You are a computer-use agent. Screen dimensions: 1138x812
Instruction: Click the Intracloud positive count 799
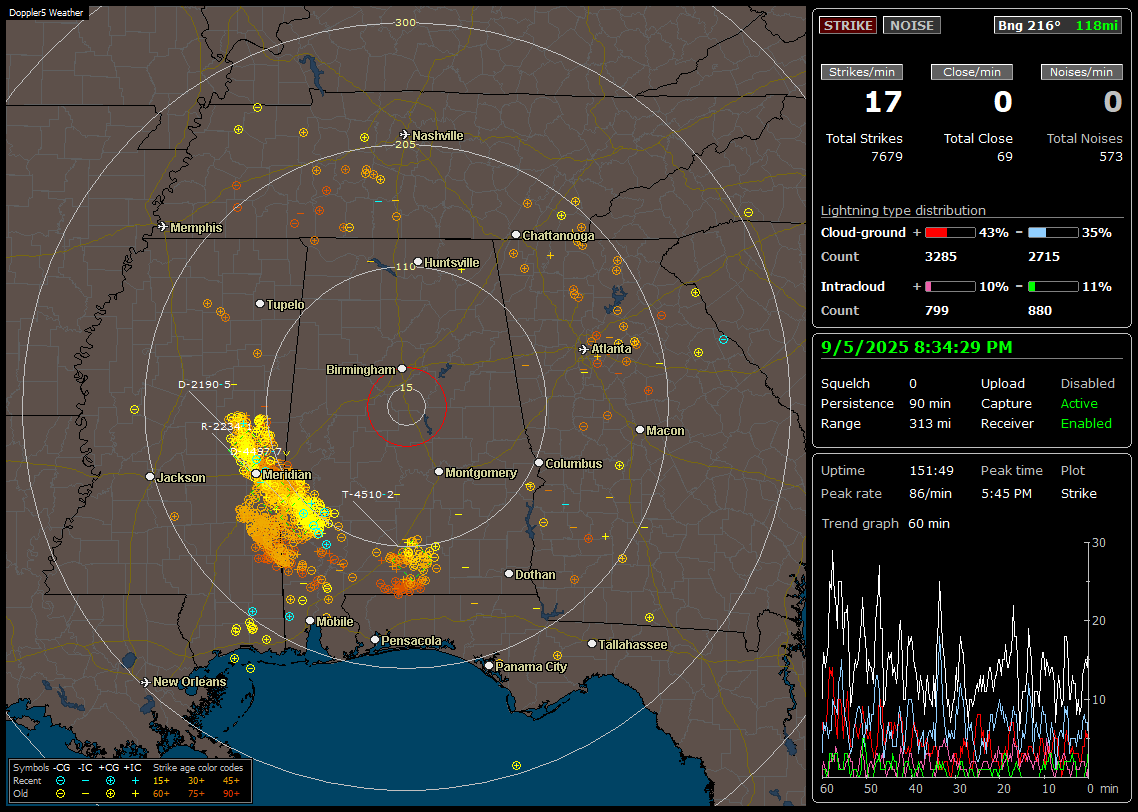pyautogui.click(x=937, y=311)
